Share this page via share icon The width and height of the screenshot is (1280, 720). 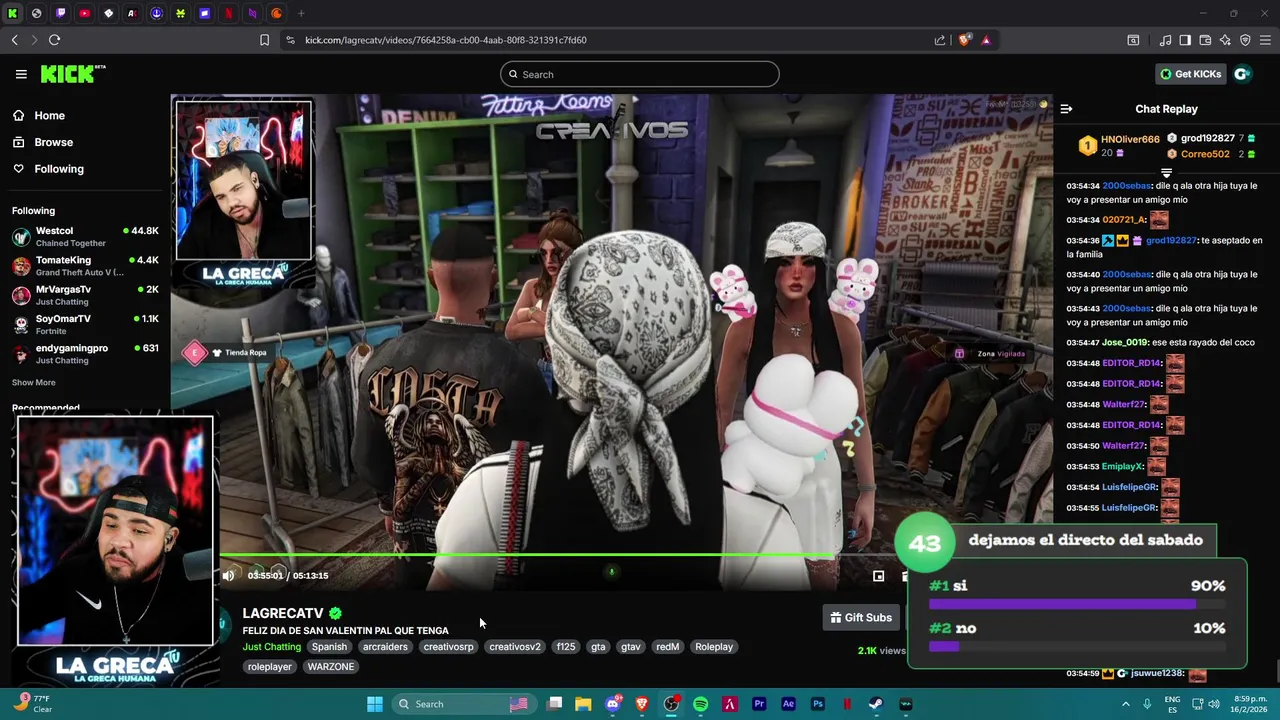pyautogui.click(x=940, y=40)
